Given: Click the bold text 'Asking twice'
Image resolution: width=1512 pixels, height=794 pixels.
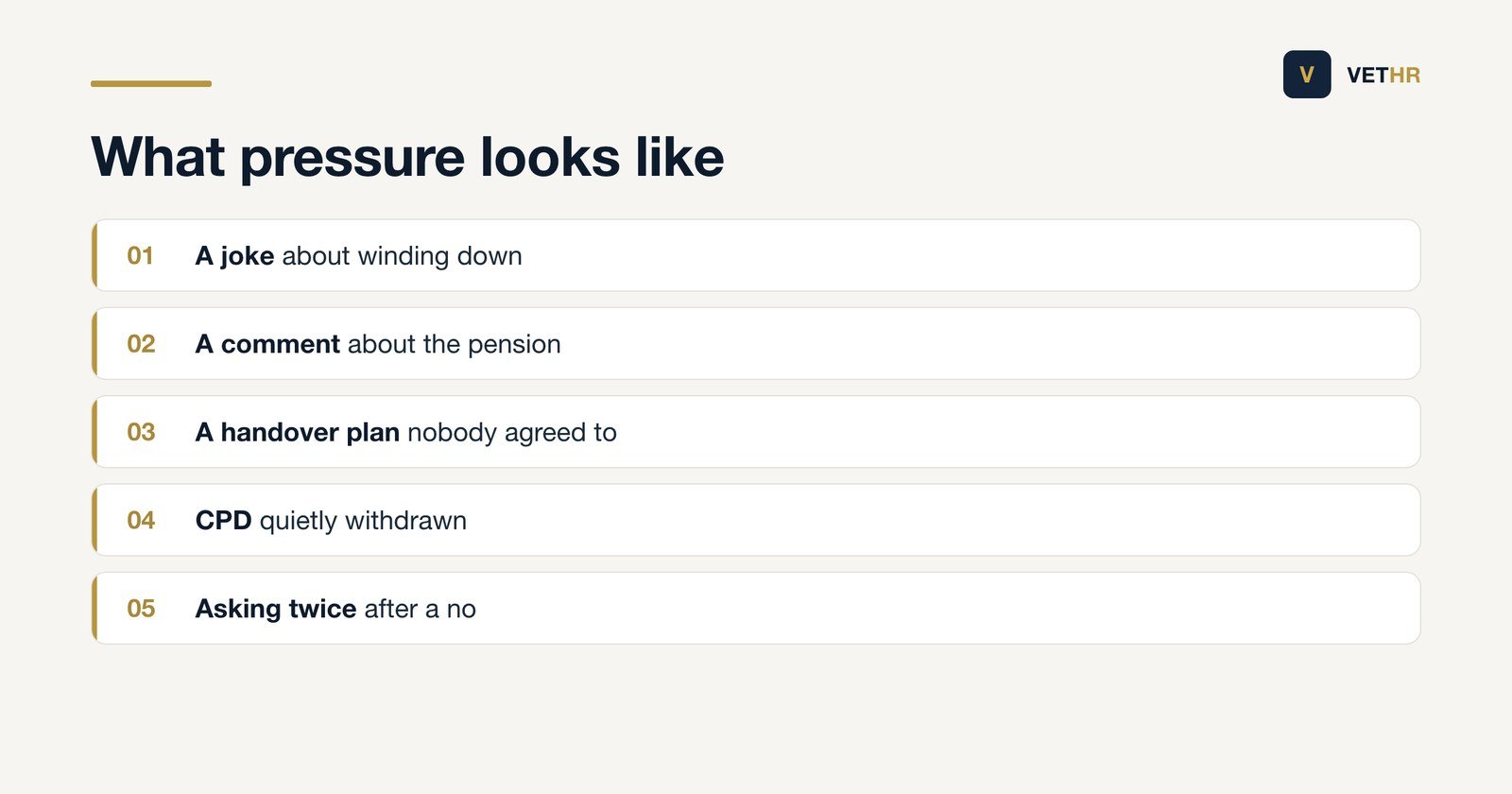Looking at the screenshot, I should pyautogui.click(x=276, y=609).
